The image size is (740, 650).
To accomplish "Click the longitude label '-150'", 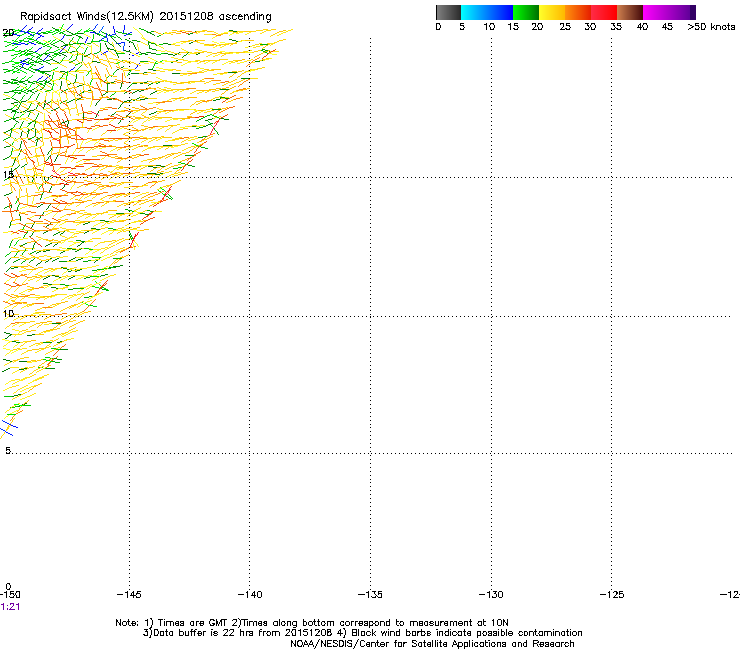I will (10, 594).
